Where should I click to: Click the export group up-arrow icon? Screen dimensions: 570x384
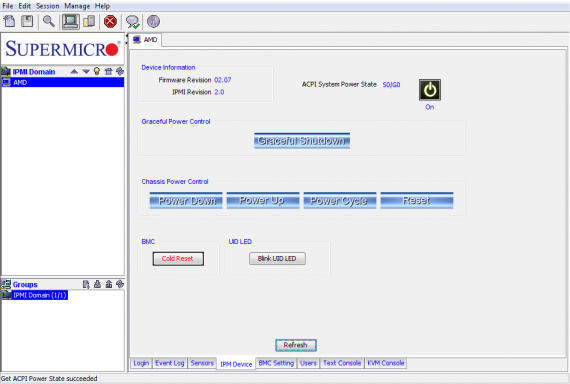pos(109,284)
